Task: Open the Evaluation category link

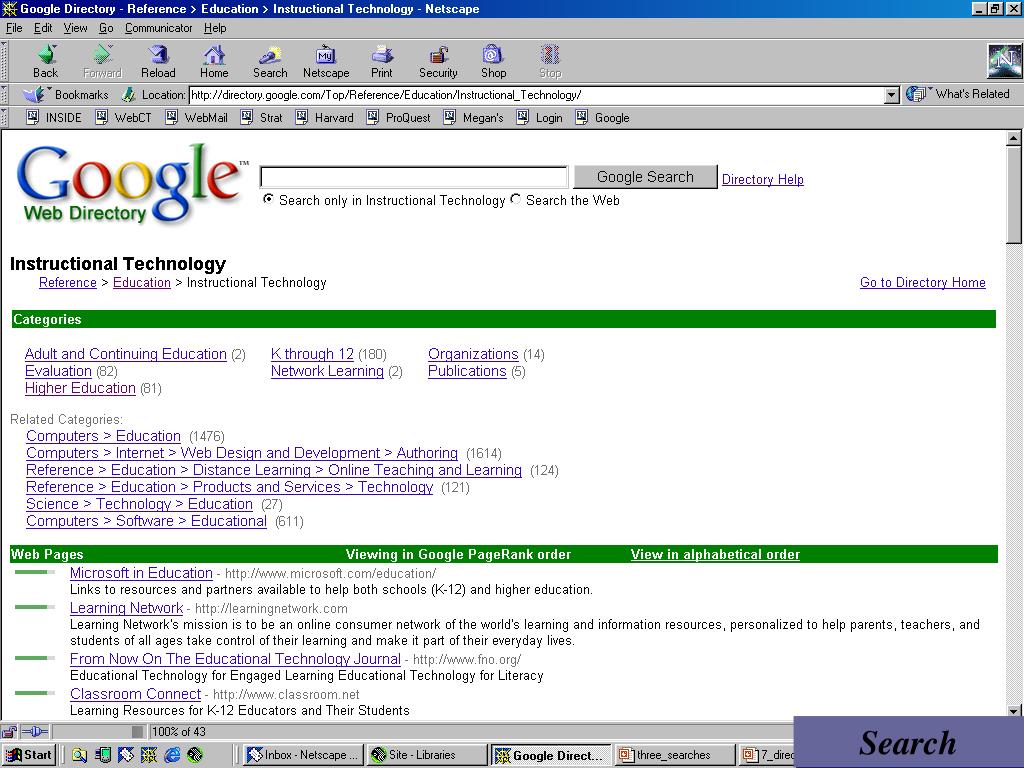Action: point(58,371)
